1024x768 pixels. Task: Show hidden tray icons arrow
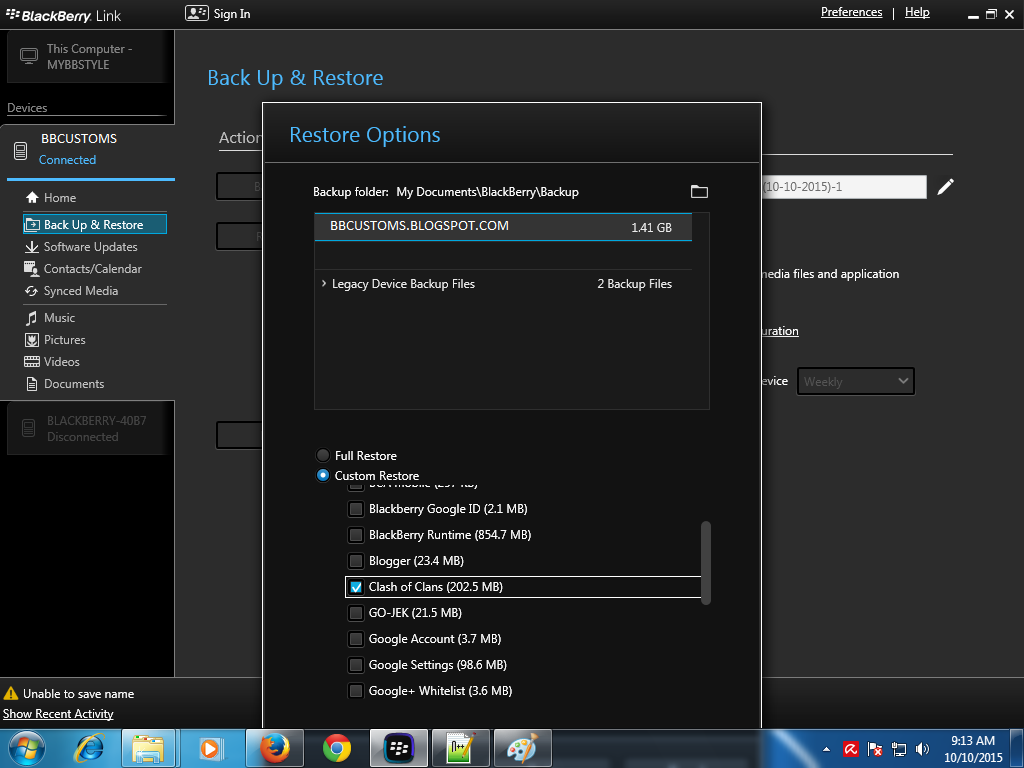pyautogui.click(x=826, y=749)
